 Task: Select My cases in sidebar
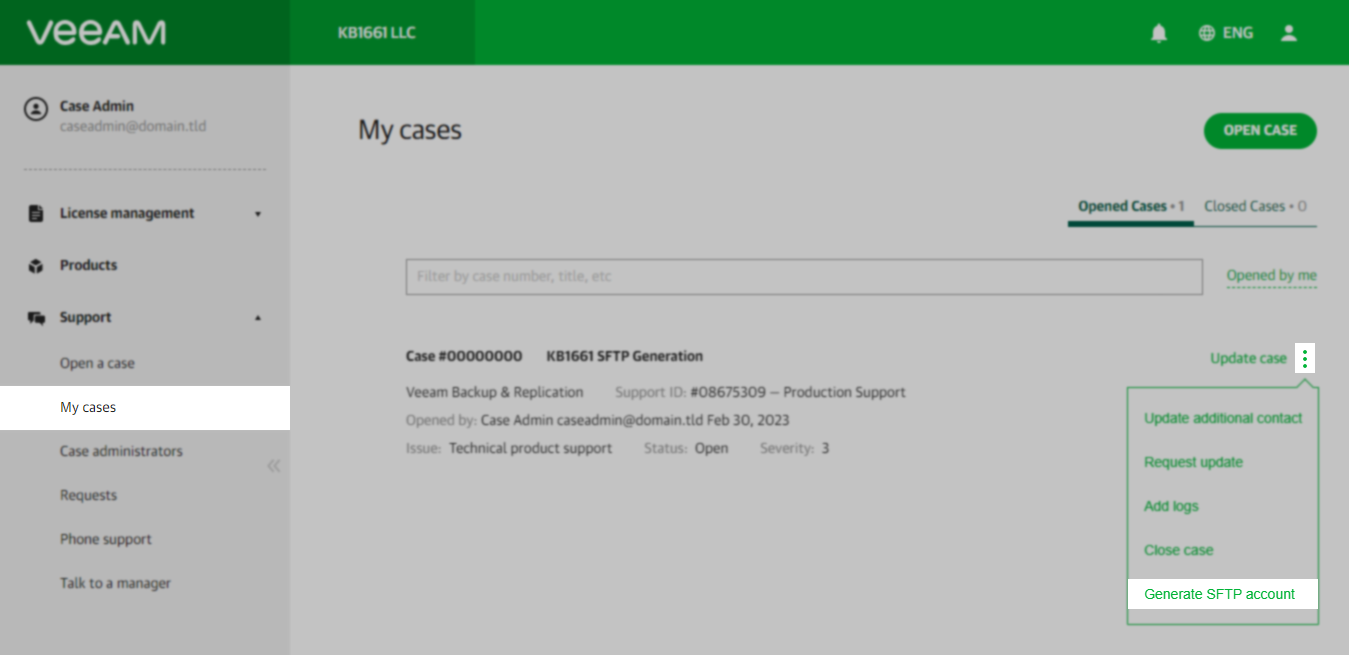tap(145, 408)
